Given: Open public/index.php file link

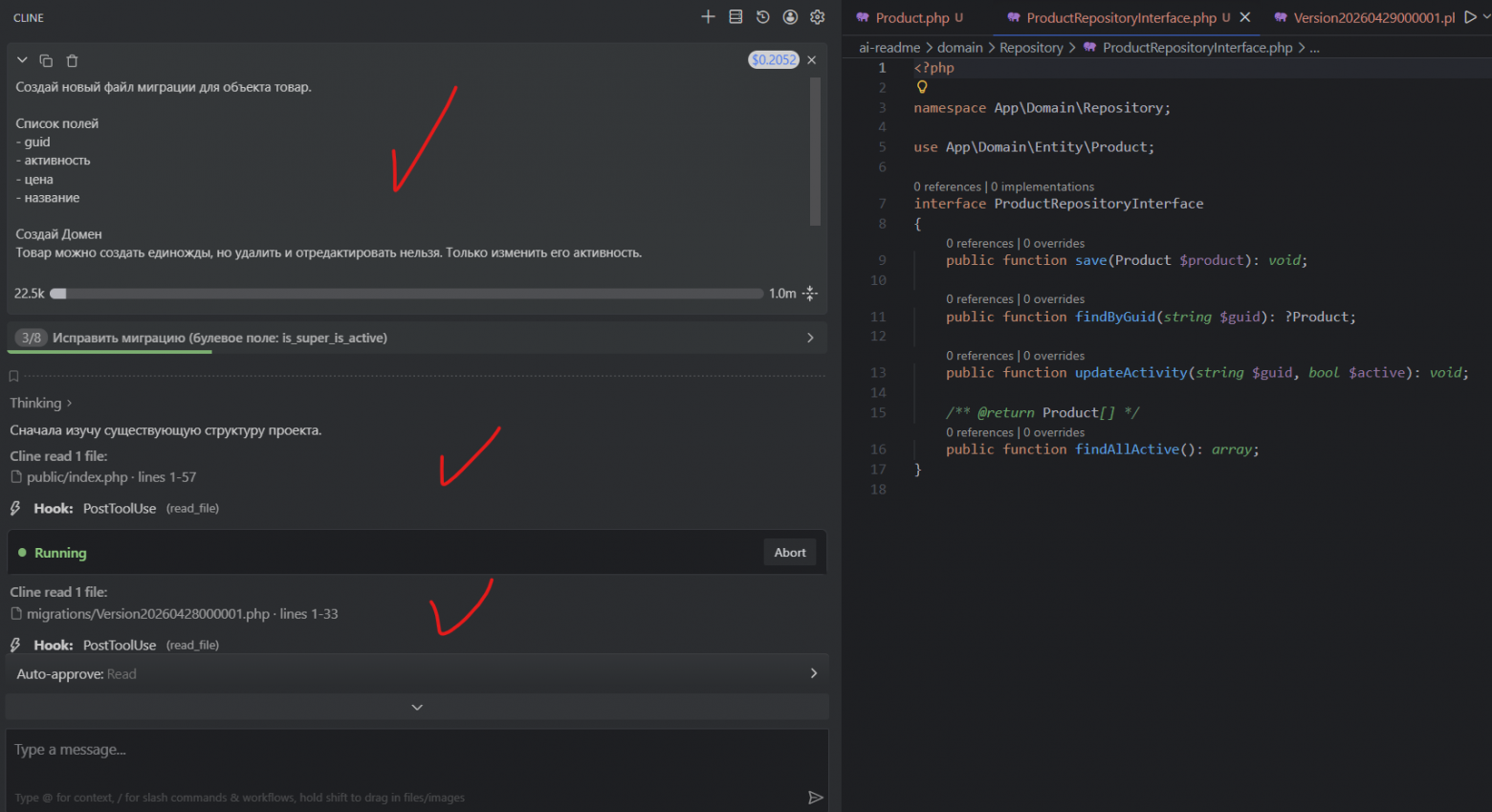Looking at the screenshot, I should pyautogui.click(x=77, y=477).
